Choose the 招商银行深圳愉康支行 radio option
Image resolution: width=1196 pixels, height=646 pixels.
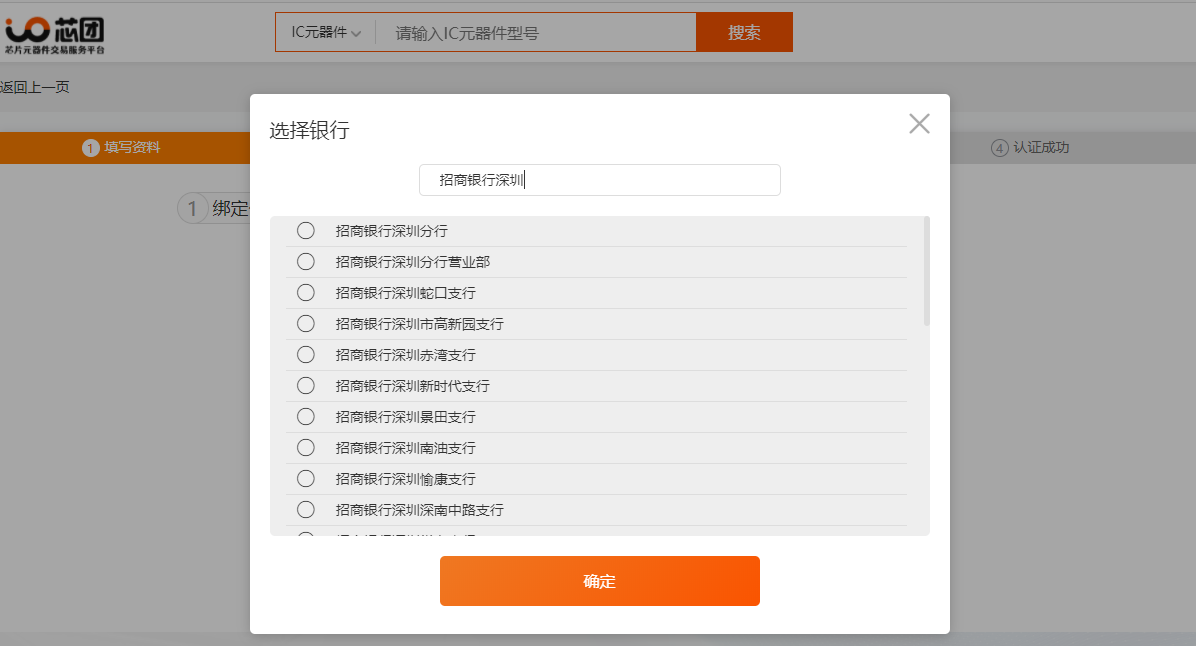point(306,479)
